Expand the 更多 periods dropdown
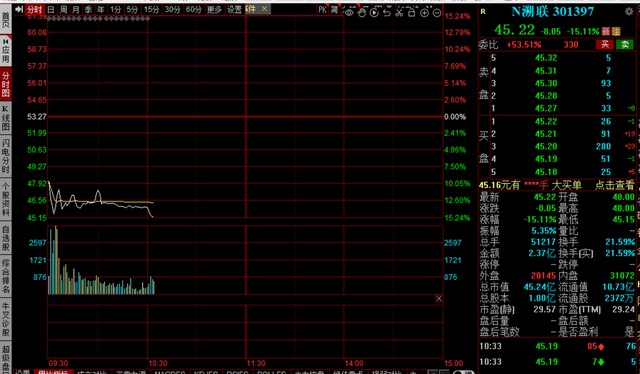Screen dimensions: 640x374 [x=214, y=9]
